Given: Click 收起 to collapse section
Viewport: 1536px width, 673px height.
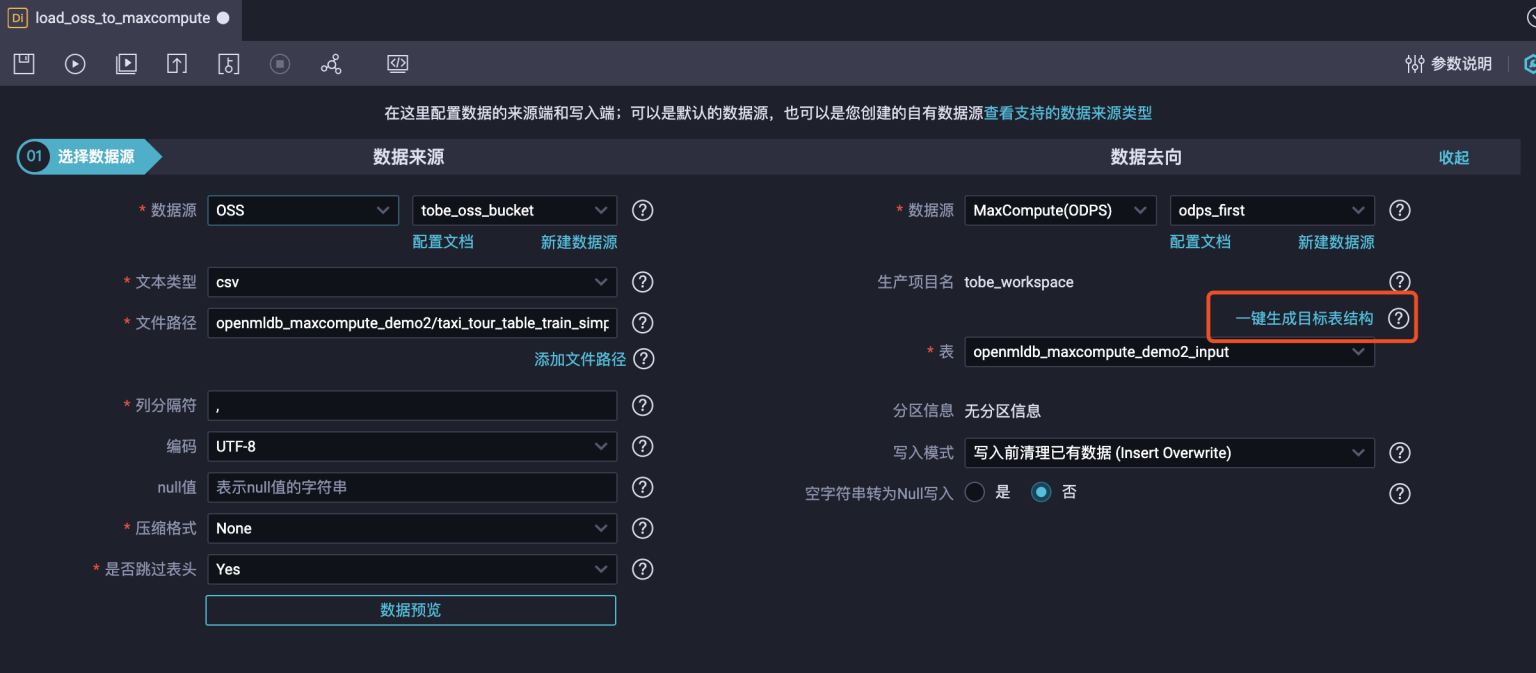Looking at the screenshot, I should click(x=1454, y=157).
